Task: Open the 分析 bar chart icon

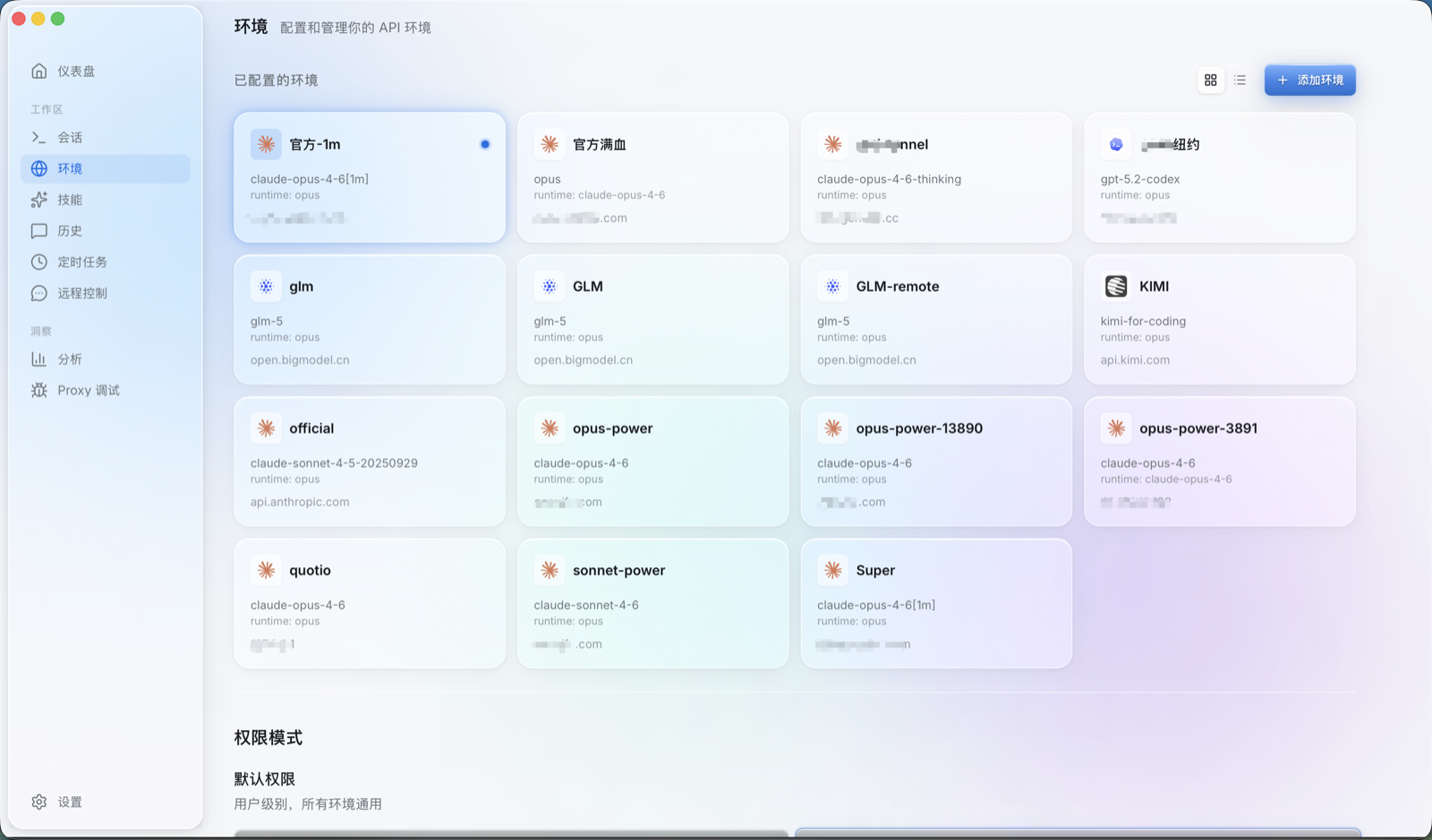Action: [39, 359]
